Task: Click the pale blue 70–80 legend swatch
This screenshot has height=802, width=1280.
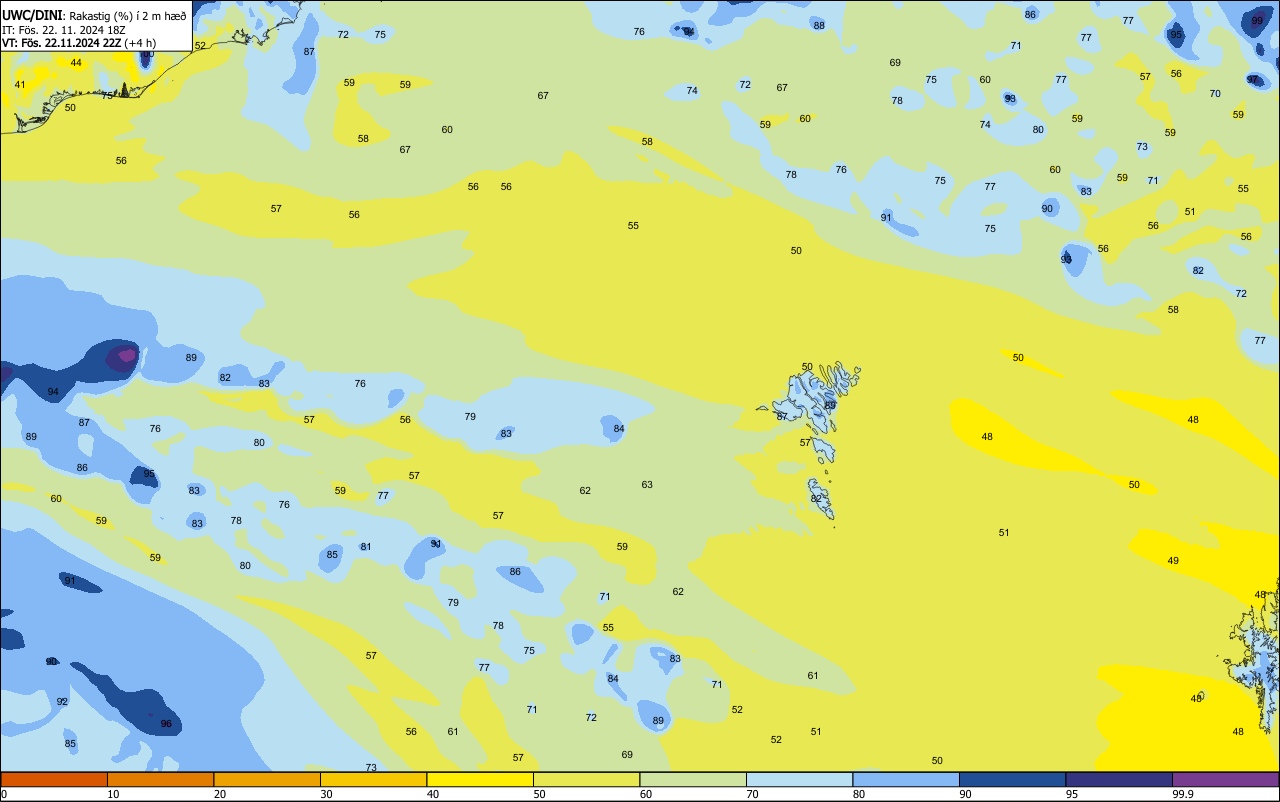Action: tap(799, 779)
